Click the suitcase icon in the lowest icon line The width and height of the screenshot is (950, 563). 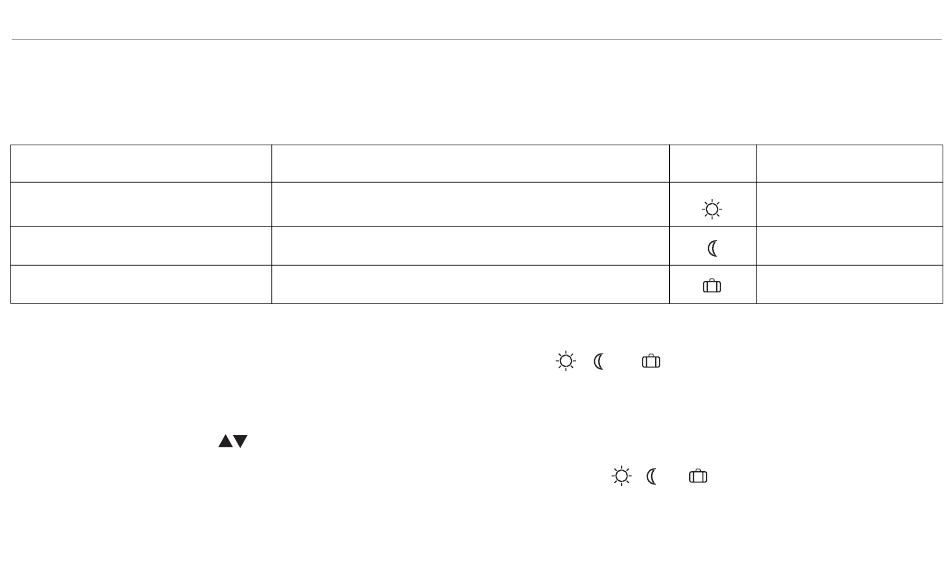(x=698, y=476)
